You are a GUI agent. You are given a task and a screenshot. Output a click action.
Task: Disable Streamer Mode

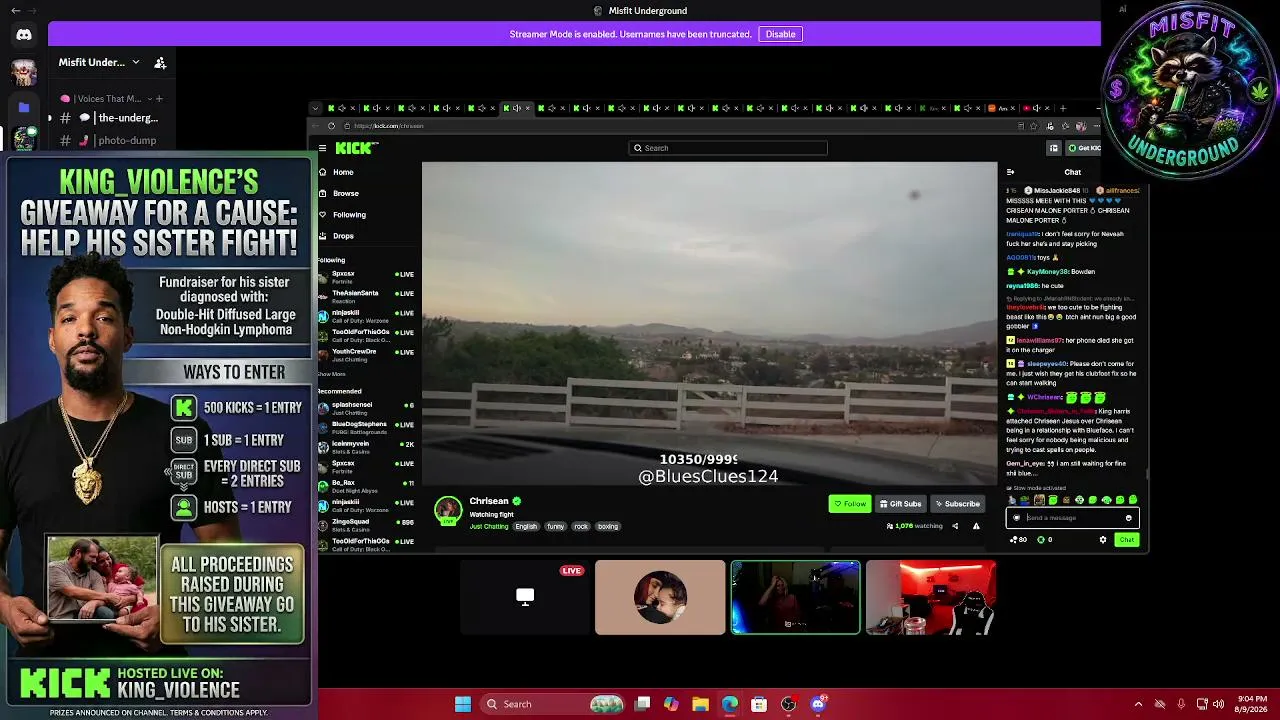coord(780,34)
